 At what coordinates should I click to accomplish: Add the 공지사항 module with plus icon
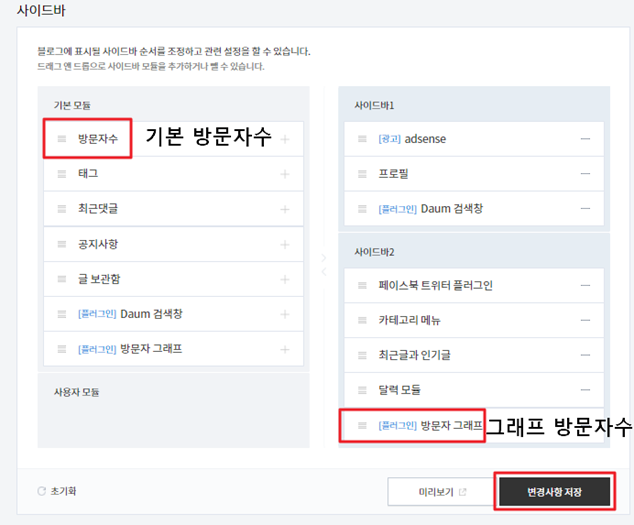285,244
